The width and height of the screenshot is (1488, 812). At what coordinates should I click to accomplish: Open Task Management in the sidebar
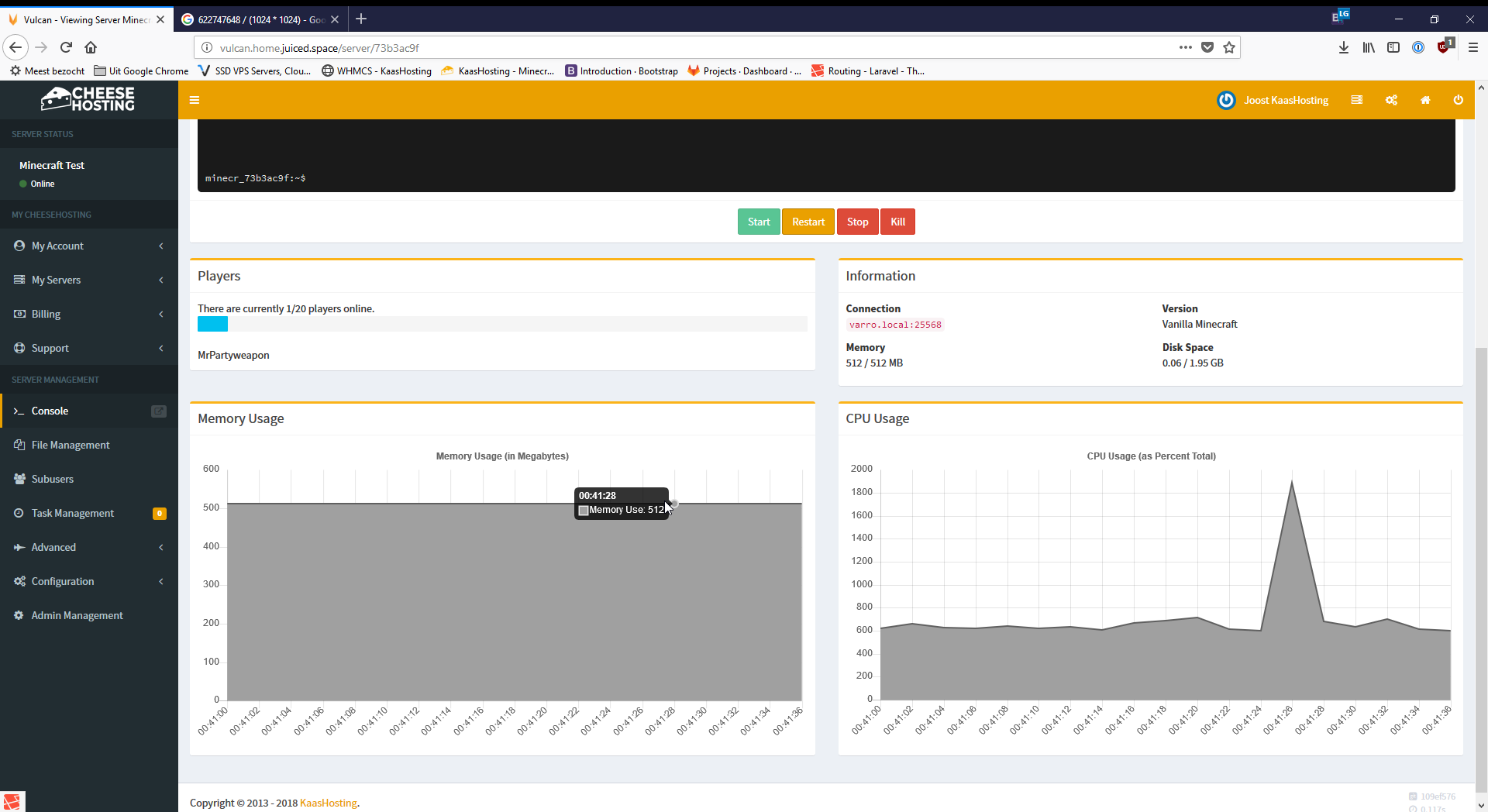coord(73,513)
